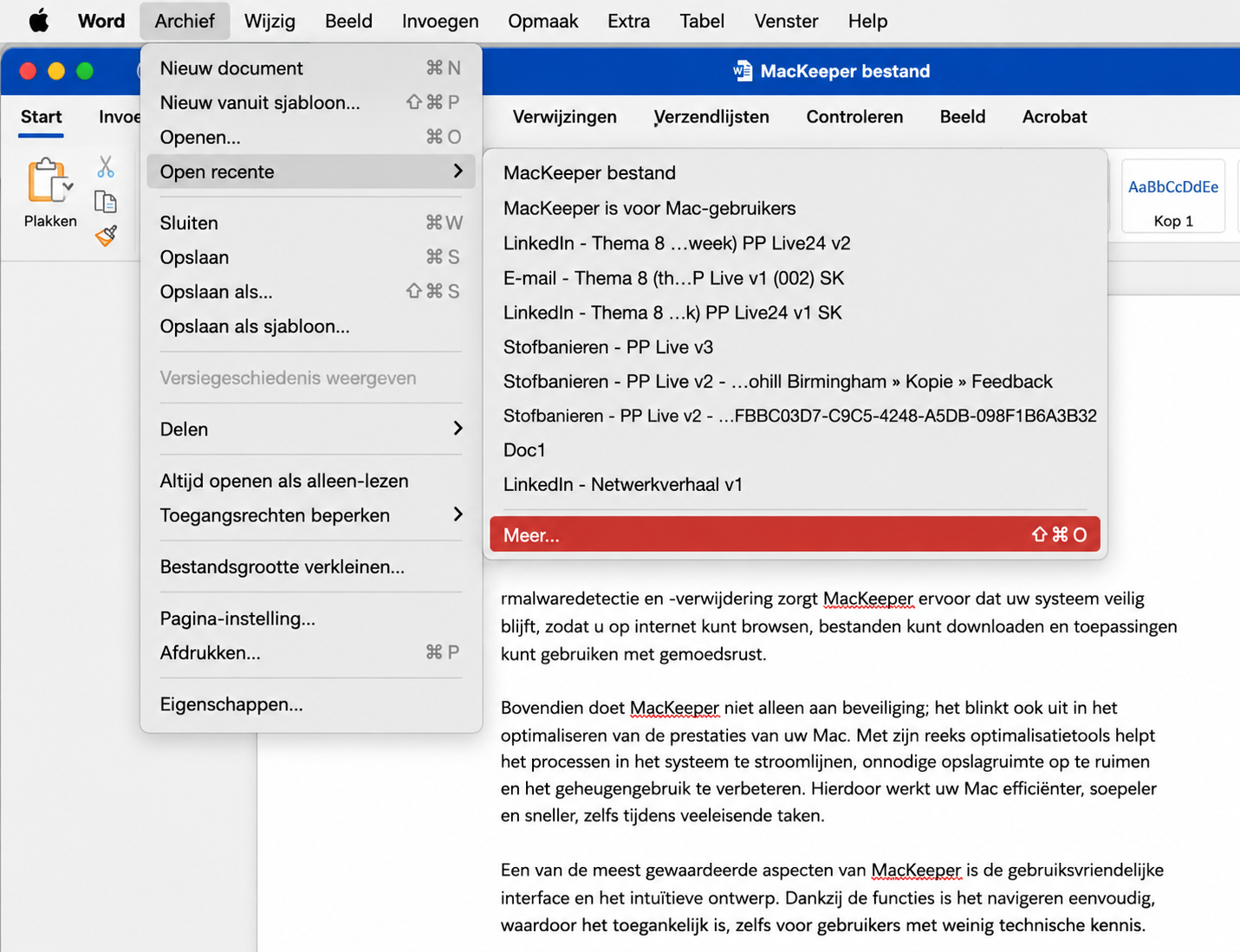Choose Bestandsgrootte verkleinen...
The width and height of the screenshot is (1240, 952).
coord(311,567)
